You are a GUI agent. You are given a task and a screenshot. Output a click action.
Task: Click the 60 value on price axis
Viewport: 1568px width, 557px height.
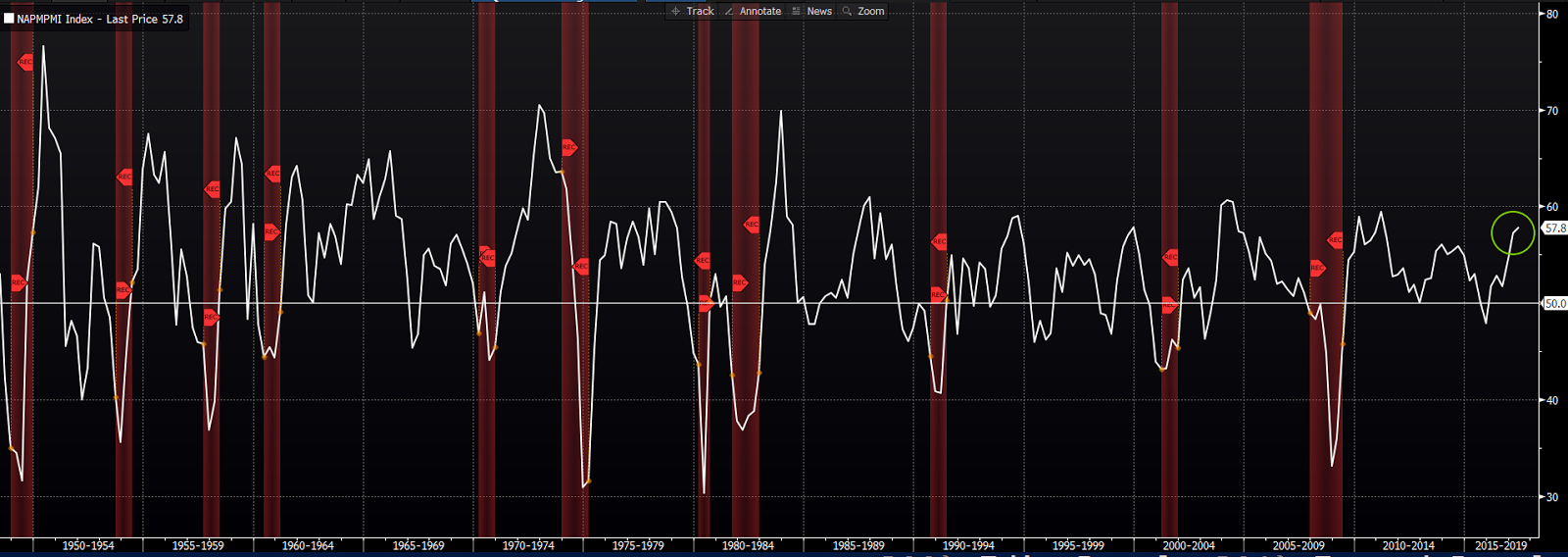1552,207
